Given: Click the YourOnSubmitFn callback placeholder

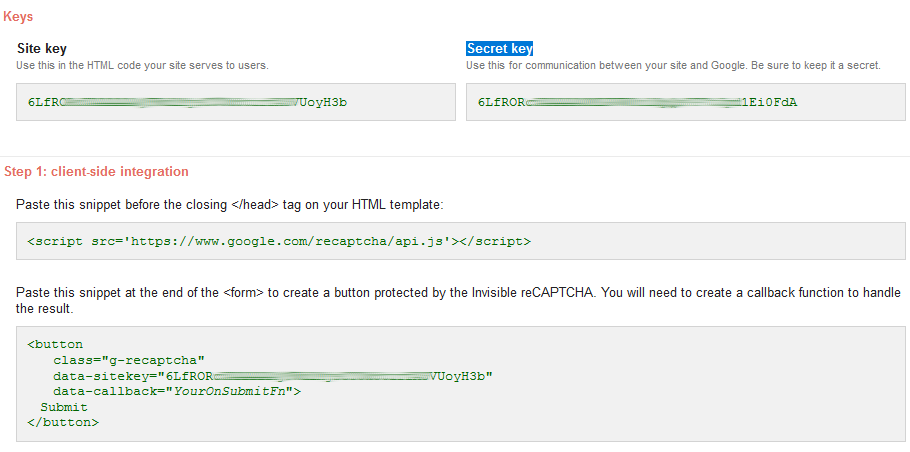Looking at the screenshot, I should pos(234,392).
